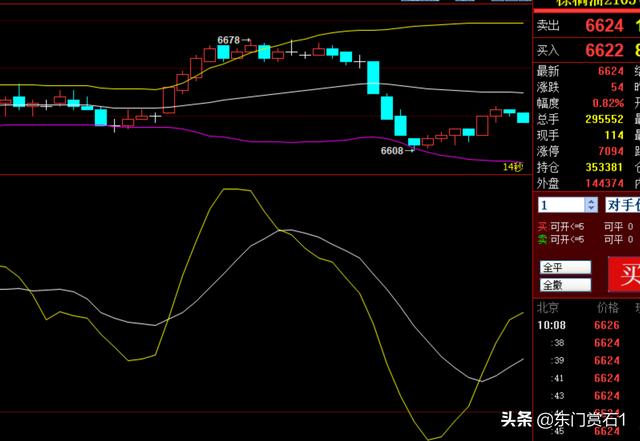The width and height of the screenshot is (640, 441).
Task: Click the yellow oscillator line's peak
Action: pyautogui.click(x=234, y=189)
